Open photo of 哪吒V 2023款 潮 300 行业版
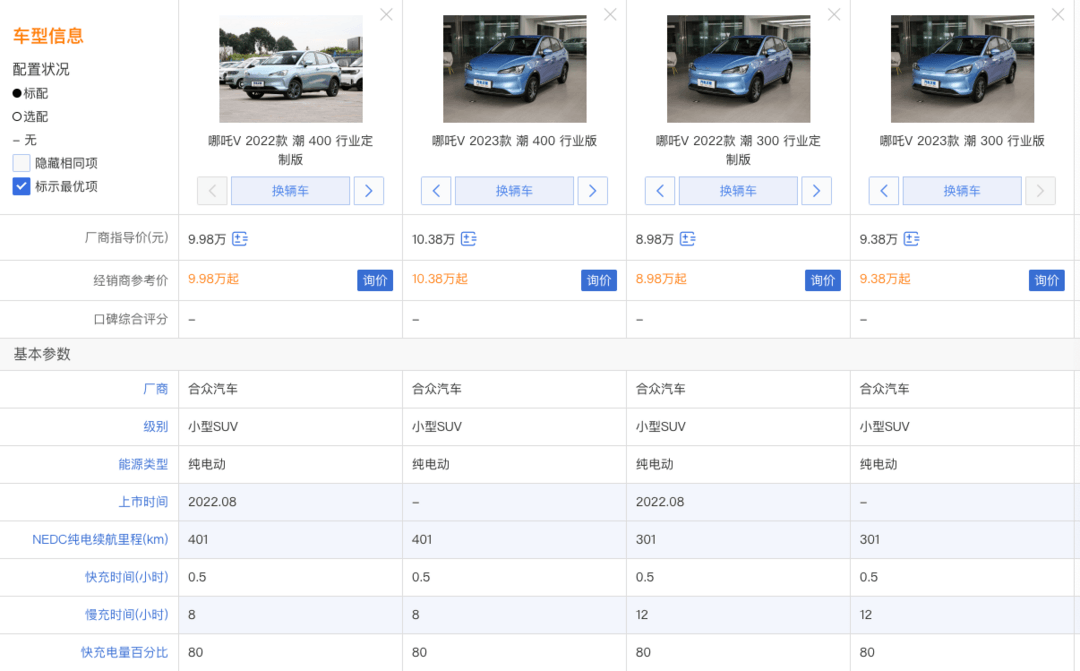 pos(962,69)
